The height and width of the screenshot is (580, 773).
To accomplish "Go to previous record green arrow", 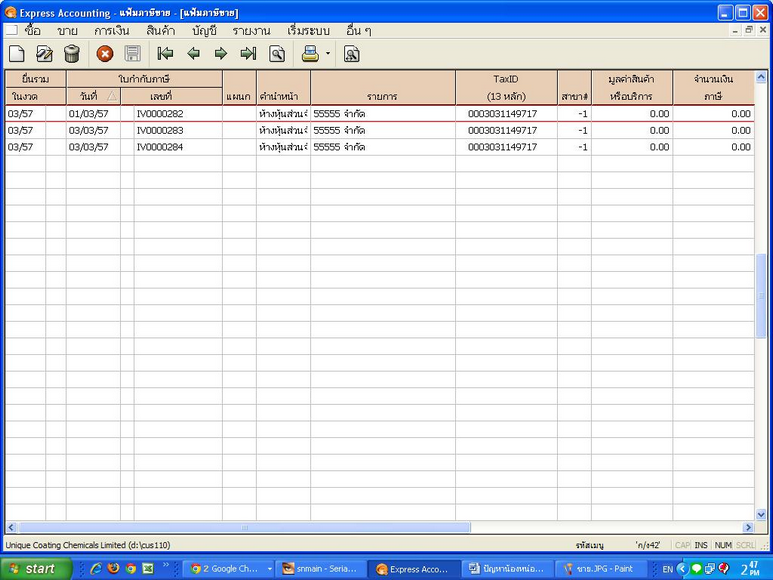I will click(x=193, y=54).
